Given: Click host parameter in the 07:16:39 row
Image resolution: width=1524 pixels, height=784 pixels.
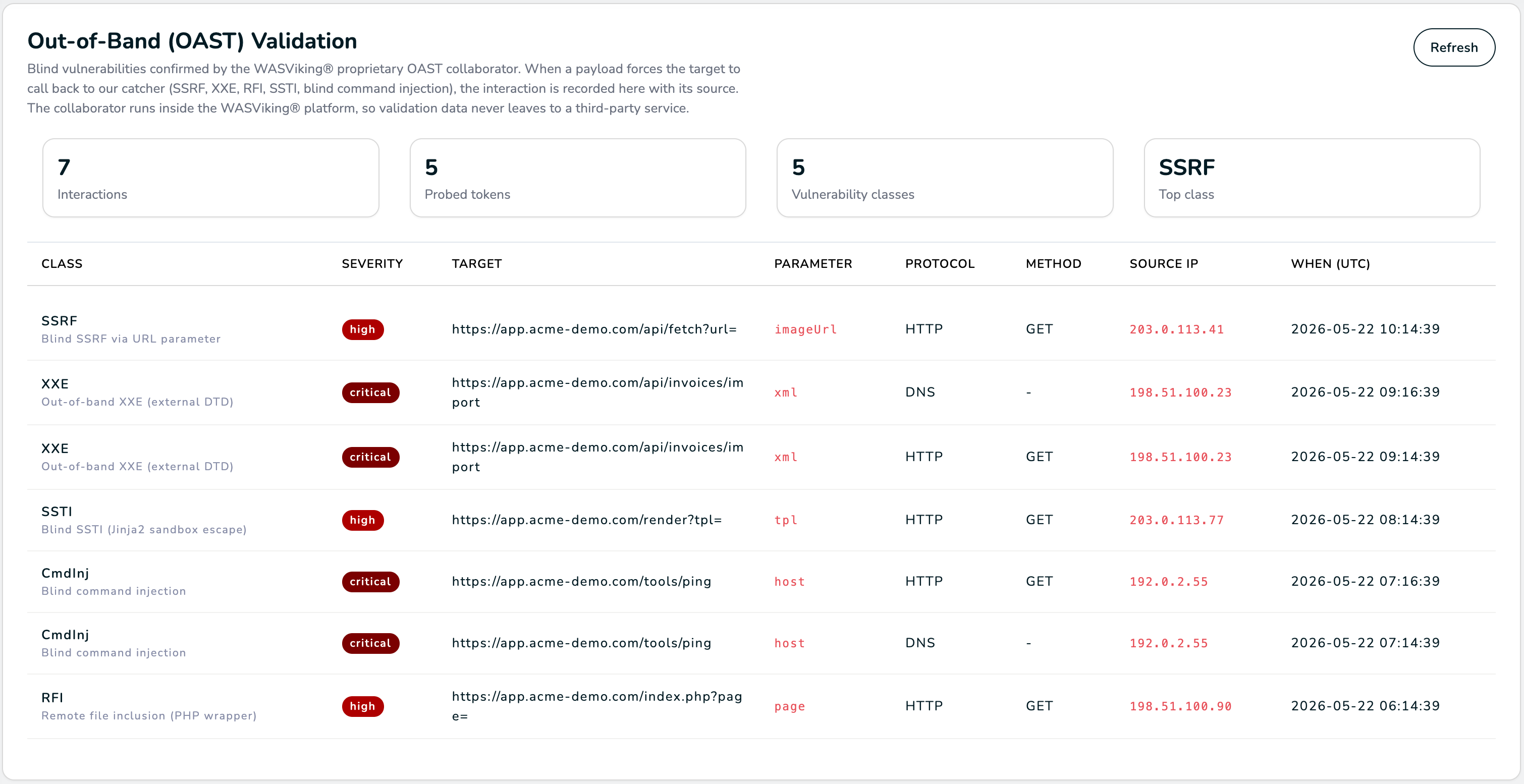Looking at the screenshot, I should pyautogui.click(x=790, y=582).
